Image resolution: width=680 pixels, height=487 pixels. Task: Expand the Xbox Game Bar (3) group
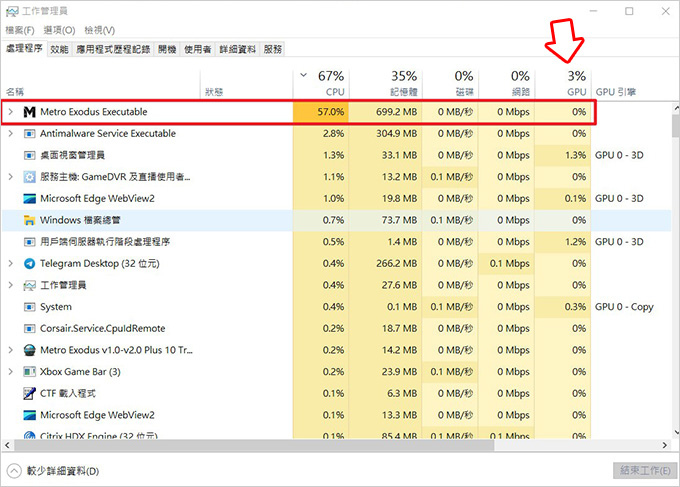(11, 372)
